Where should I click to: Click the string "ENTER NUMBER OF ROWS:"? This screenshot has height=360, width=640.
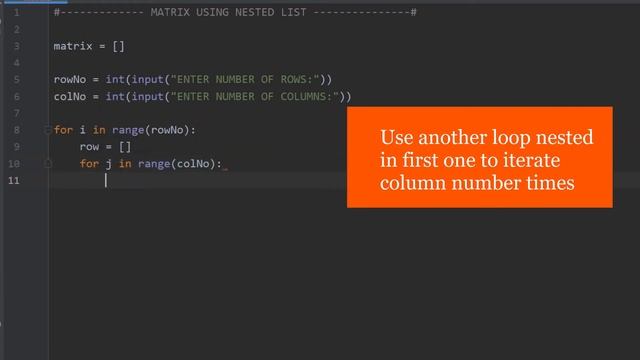point(244,79)
